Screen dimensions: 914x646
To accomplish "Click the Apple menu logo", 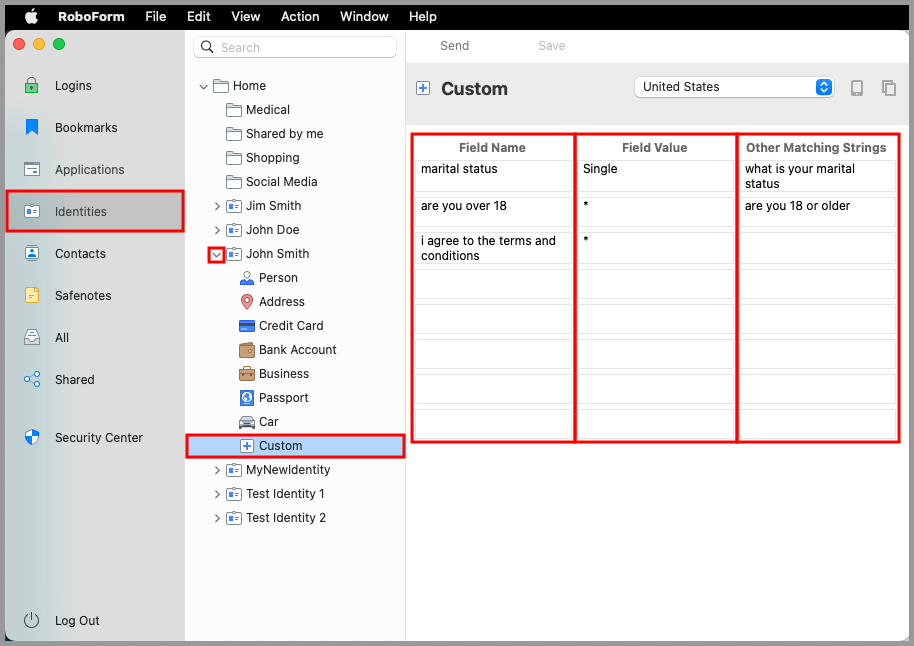I will tap(31, 16).
